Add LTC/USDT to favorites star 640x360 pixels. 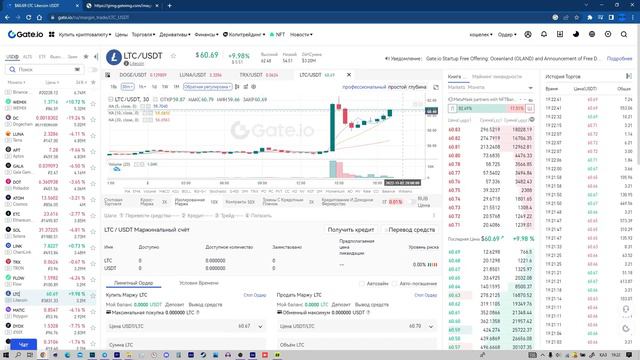(173, 56)
